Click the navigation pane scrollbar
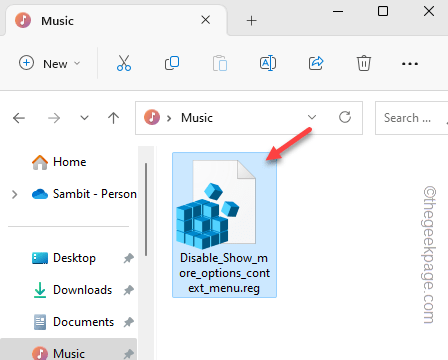Screen dimensions: 448x360 (x=146, y=209)
